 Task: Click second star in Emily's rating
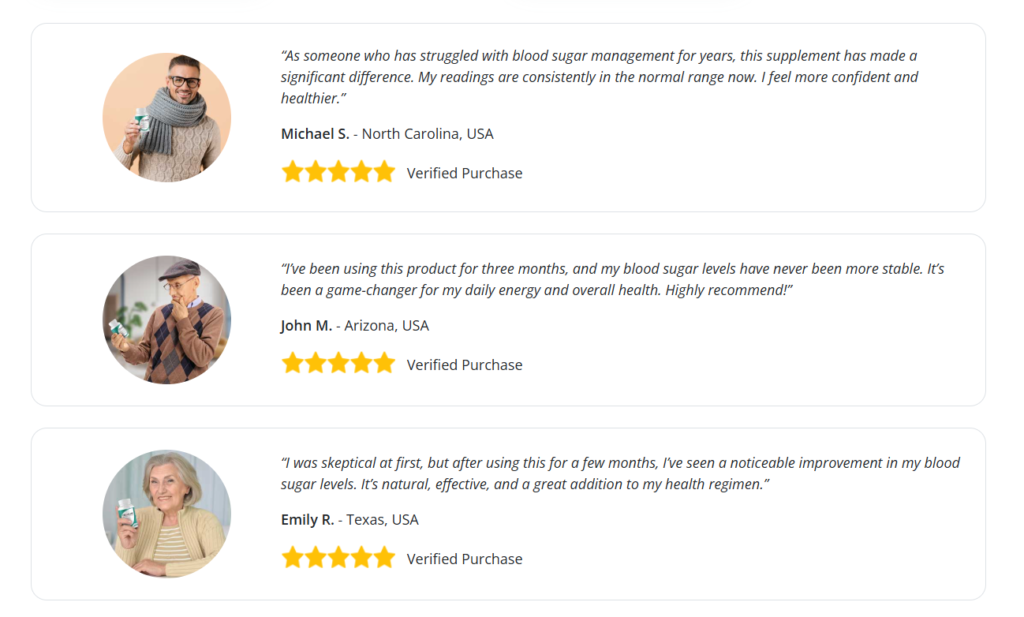315,558
